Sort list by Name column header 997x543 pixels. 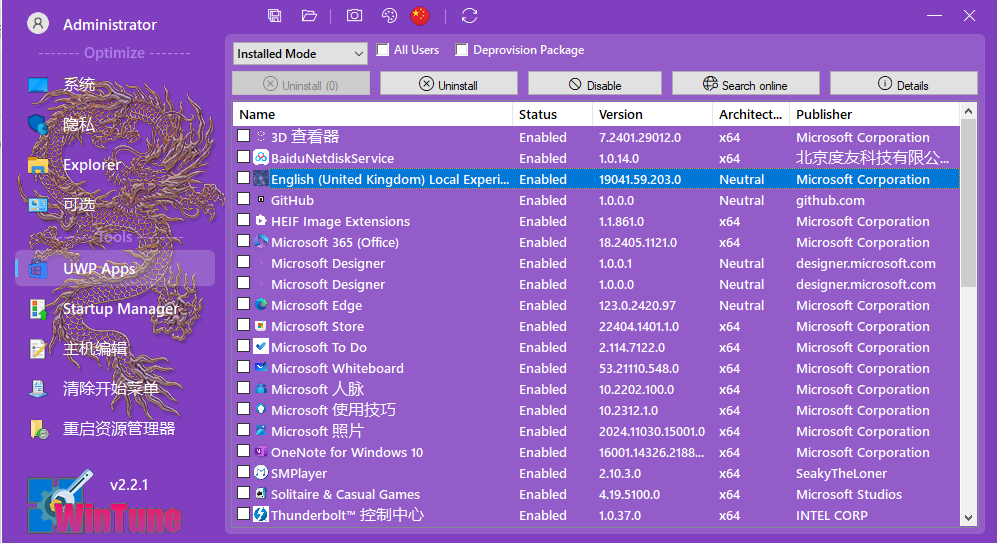click(373, 114)
